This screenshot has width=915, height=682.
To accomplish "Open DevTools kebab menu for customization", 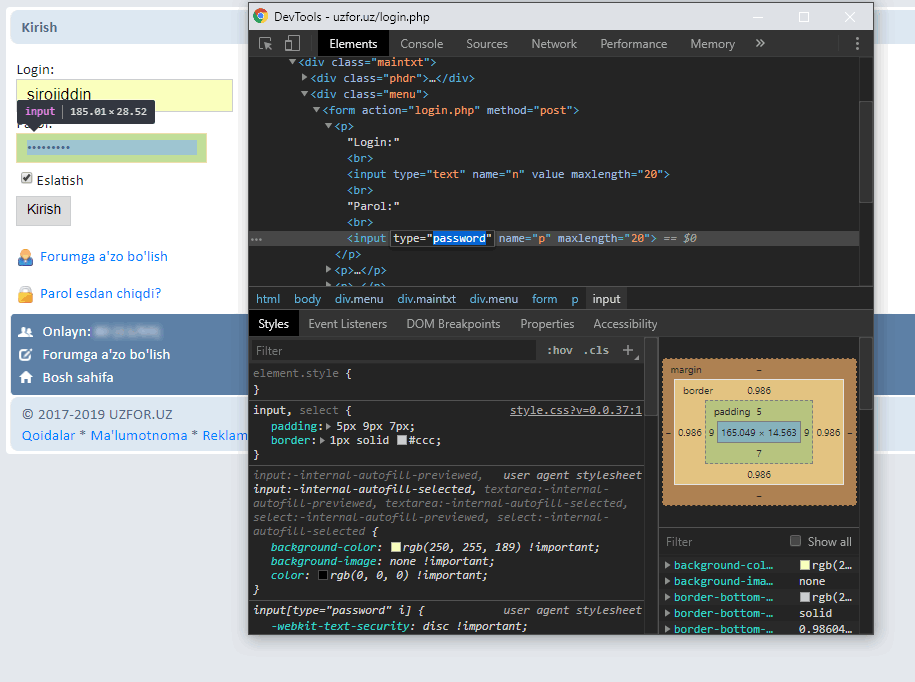I will point(857,44).
